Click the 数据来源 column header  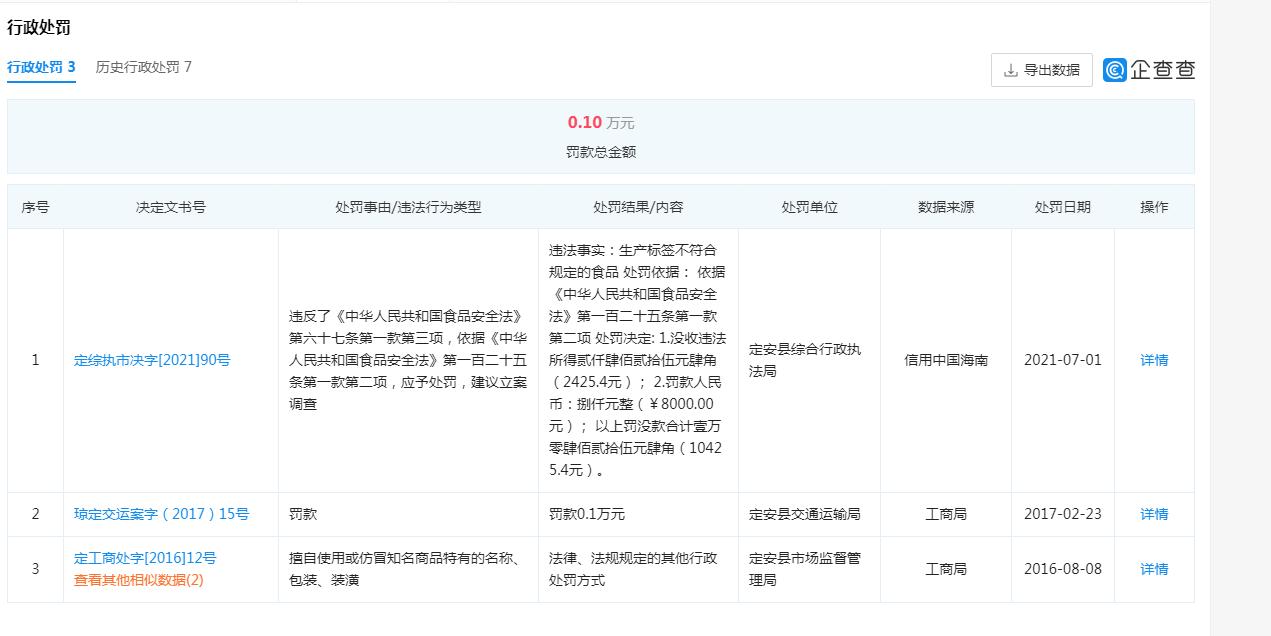944,206
